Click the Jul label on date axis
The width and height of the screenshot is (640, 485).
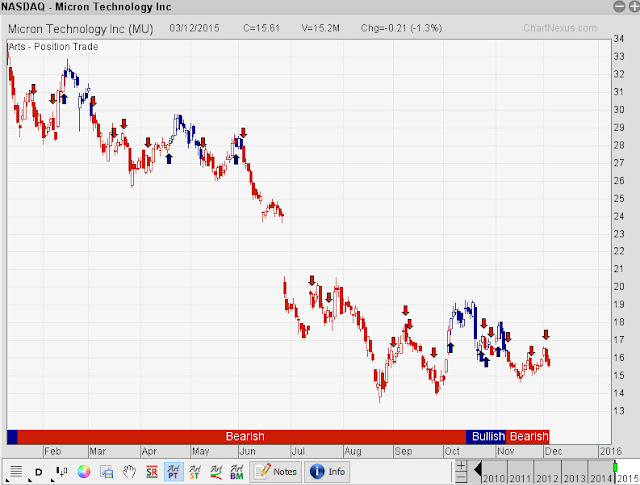tap(298, 451)
